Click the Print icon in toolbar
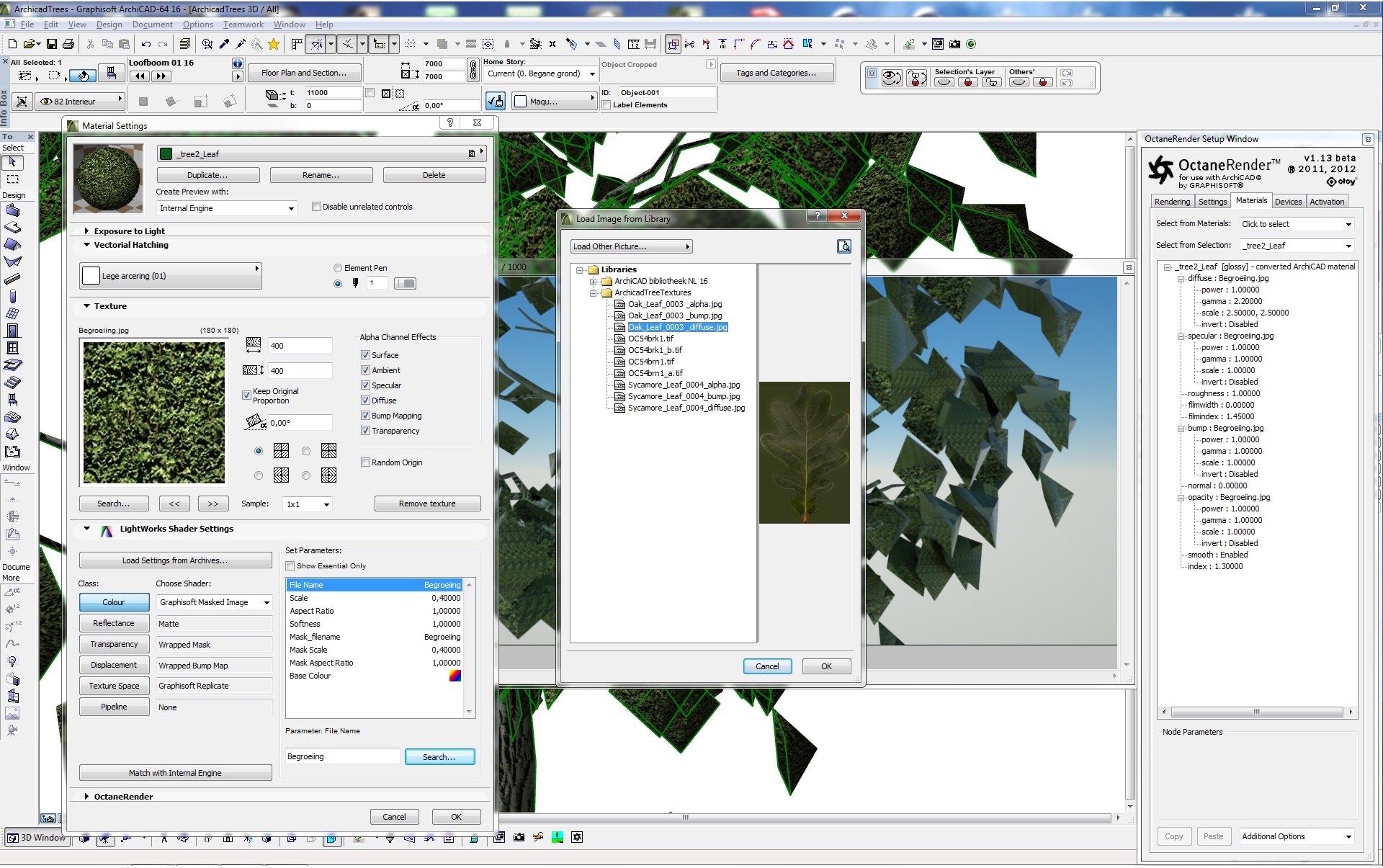The height and width of the screenshot is (868, 1383). 68,44
